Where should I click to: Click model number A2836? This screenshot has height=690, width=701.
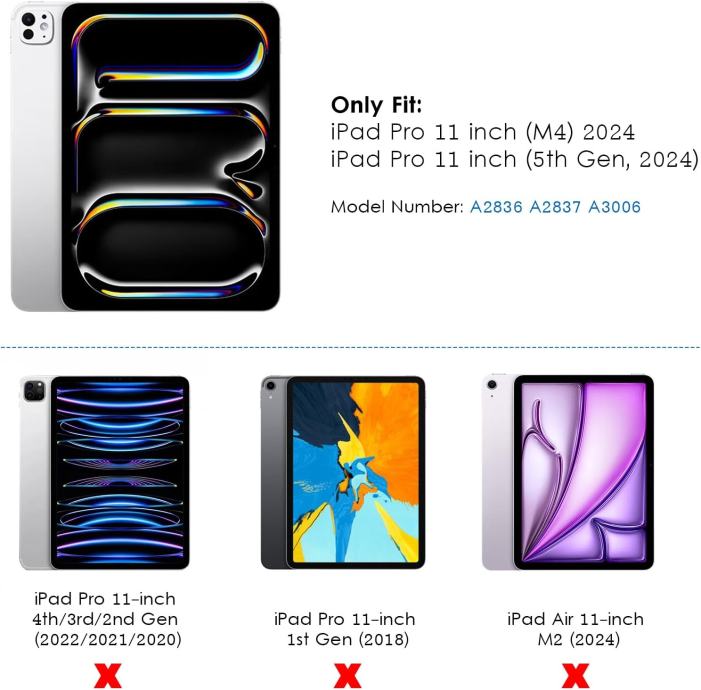pyautogui.click(x=496, y=207)
